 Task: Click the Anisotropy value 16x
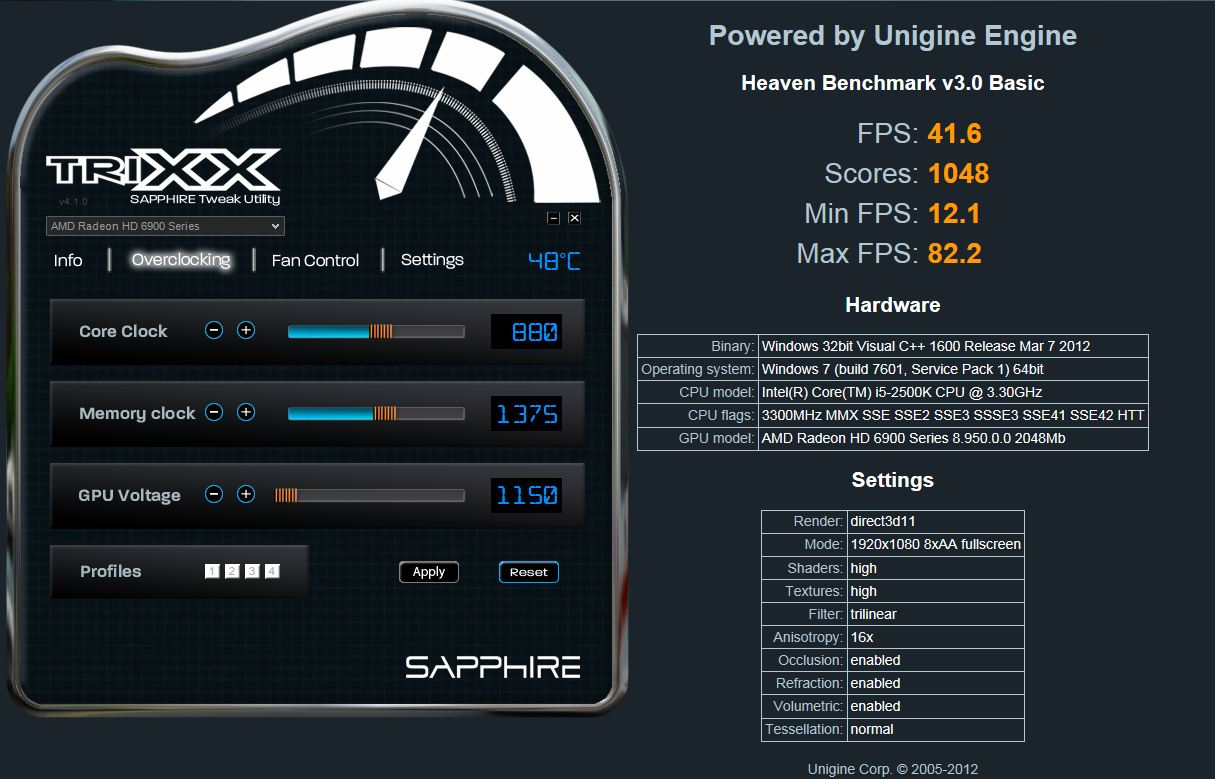click(935, 637)
